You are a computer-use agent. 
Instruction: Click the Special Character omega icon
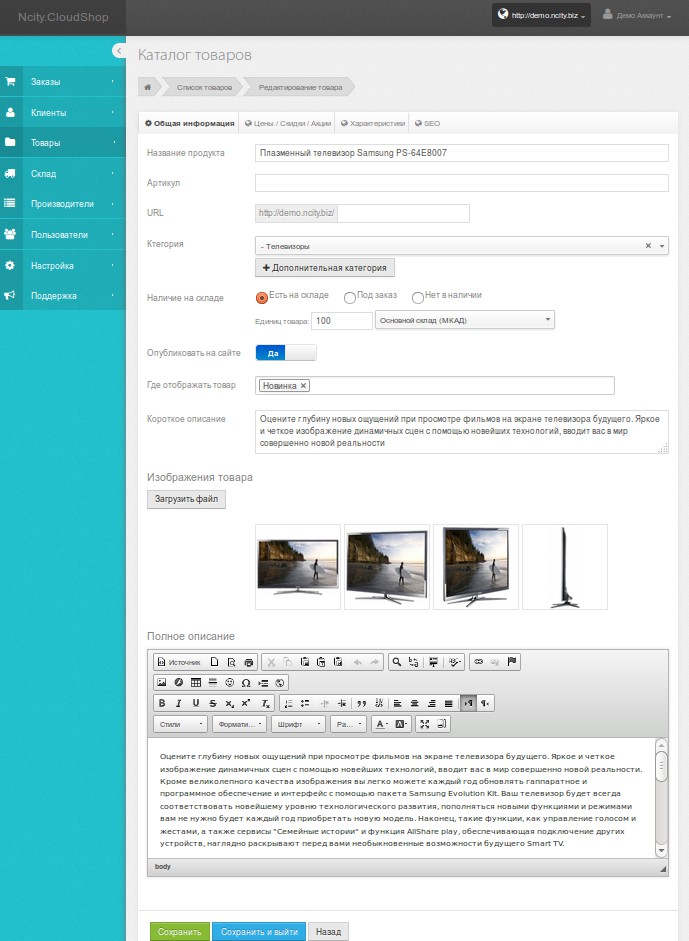coord(246,682)
